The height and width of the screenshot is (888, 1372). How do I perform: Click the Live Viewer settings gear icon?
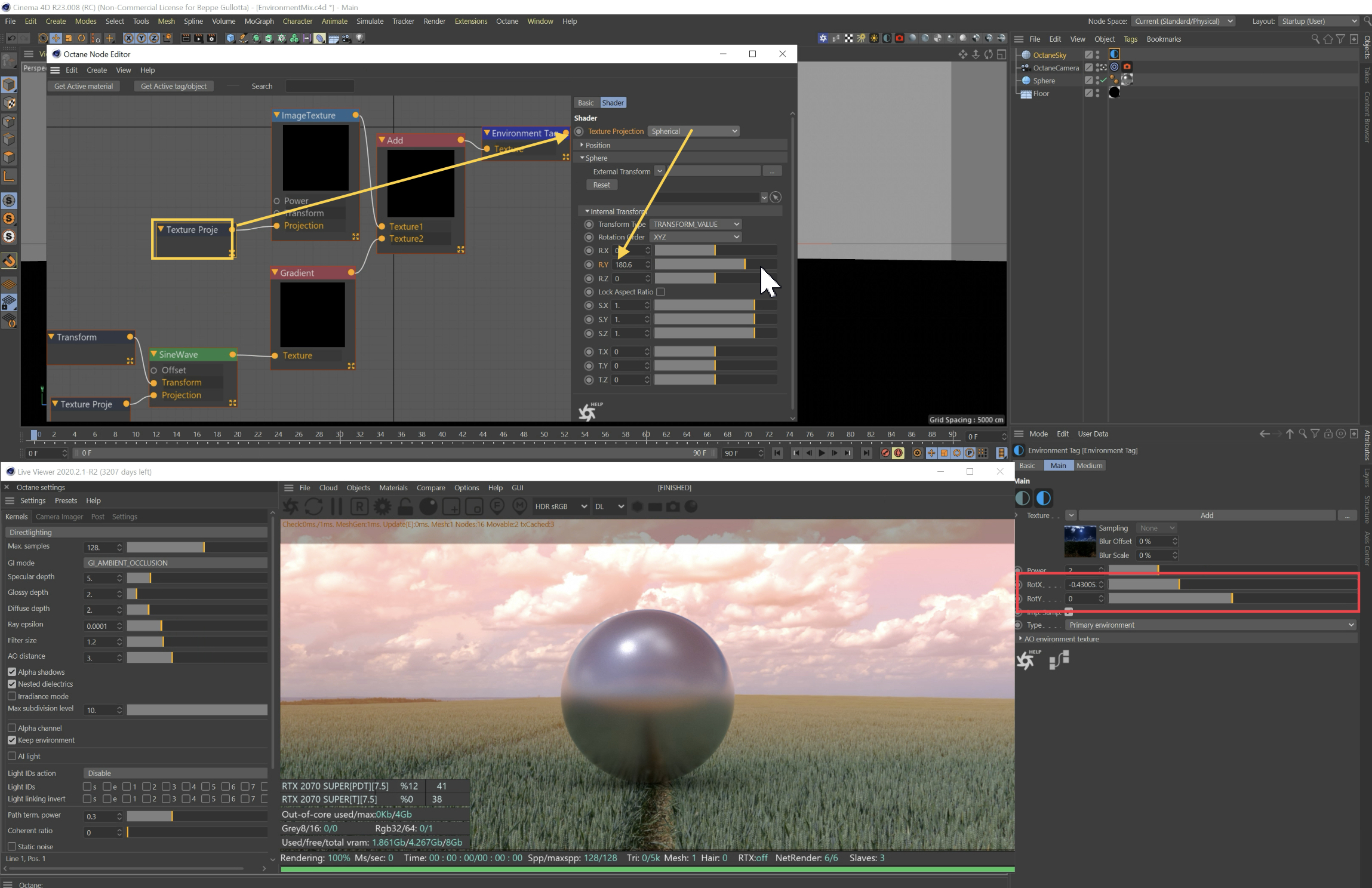(382, 507)
